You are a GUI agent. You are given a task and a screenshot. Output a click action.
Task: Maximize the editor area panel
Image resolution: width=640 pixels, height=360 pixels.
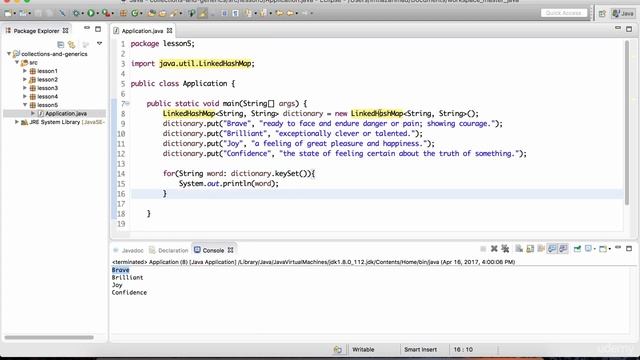tap(629, 29)
